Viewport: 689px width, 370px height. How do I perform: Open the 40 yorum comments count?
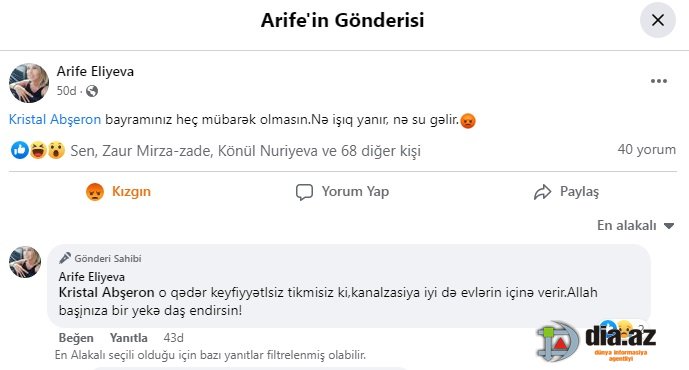(646, 149)
